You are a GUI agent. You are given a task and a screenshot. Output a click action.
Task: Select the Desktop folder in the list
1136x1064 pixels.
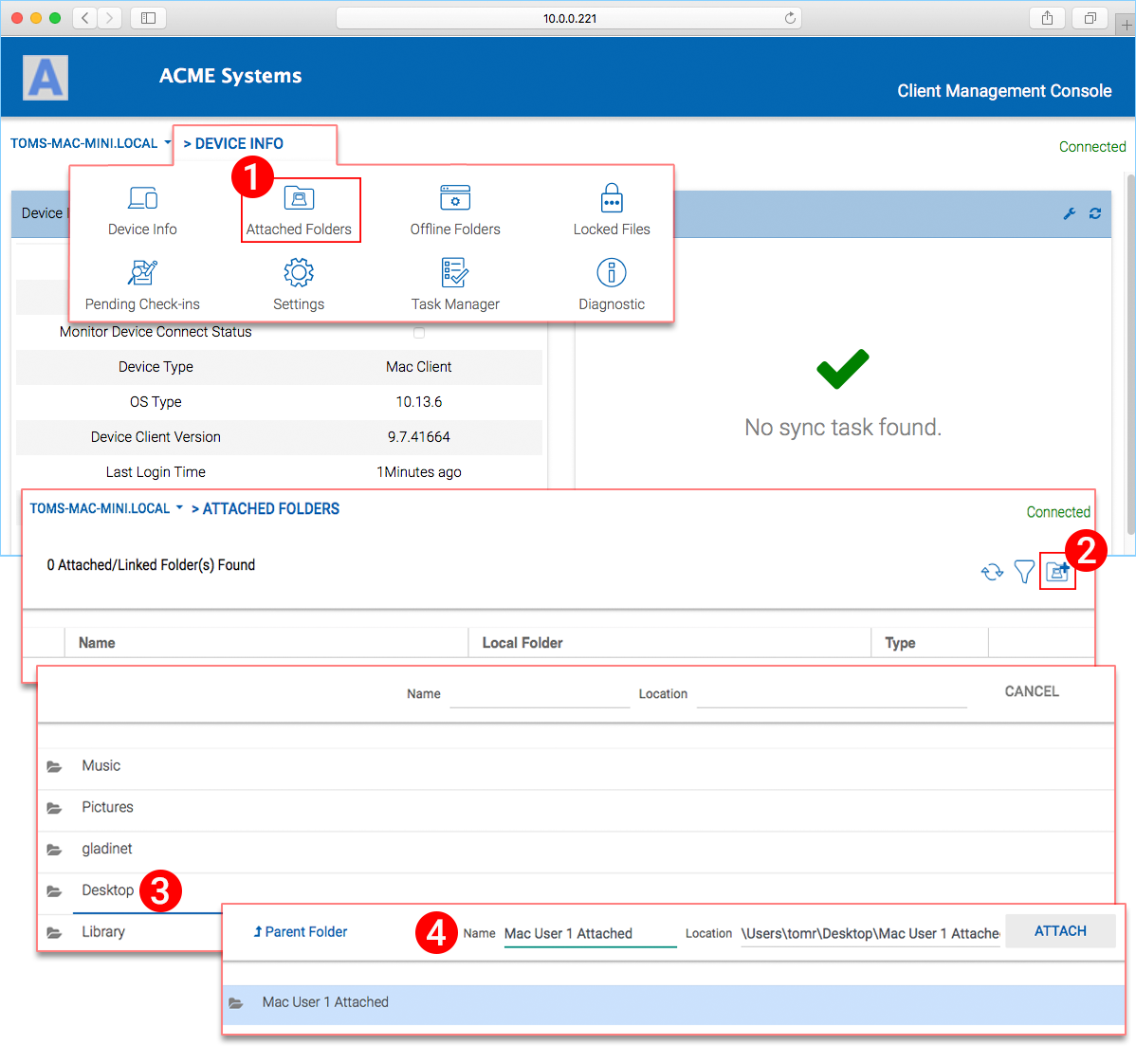click(107, 890)
